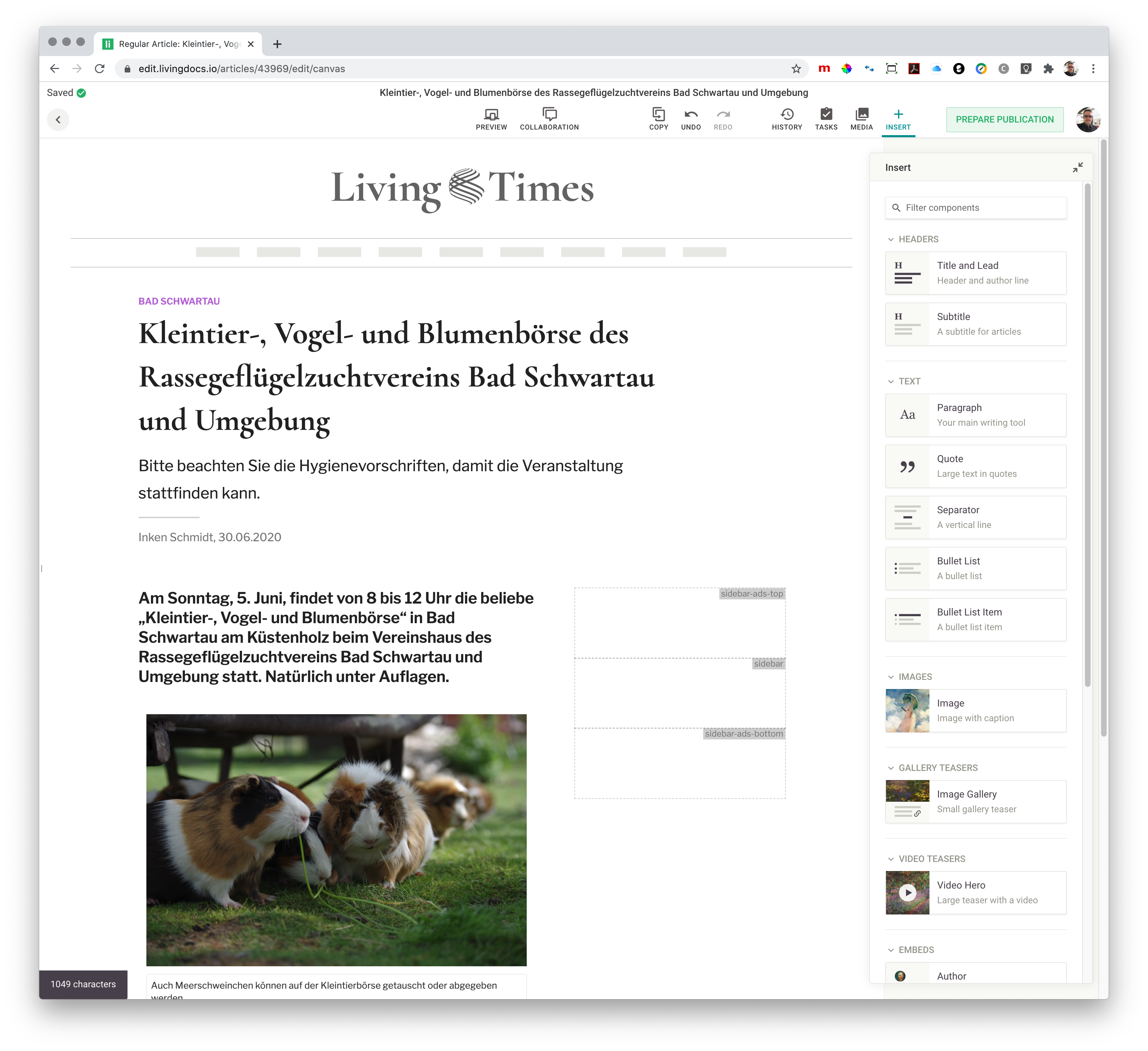1148x1051 pixels.
Task: Open the Chrome three-dot menu
Action: click(1093, 69)
